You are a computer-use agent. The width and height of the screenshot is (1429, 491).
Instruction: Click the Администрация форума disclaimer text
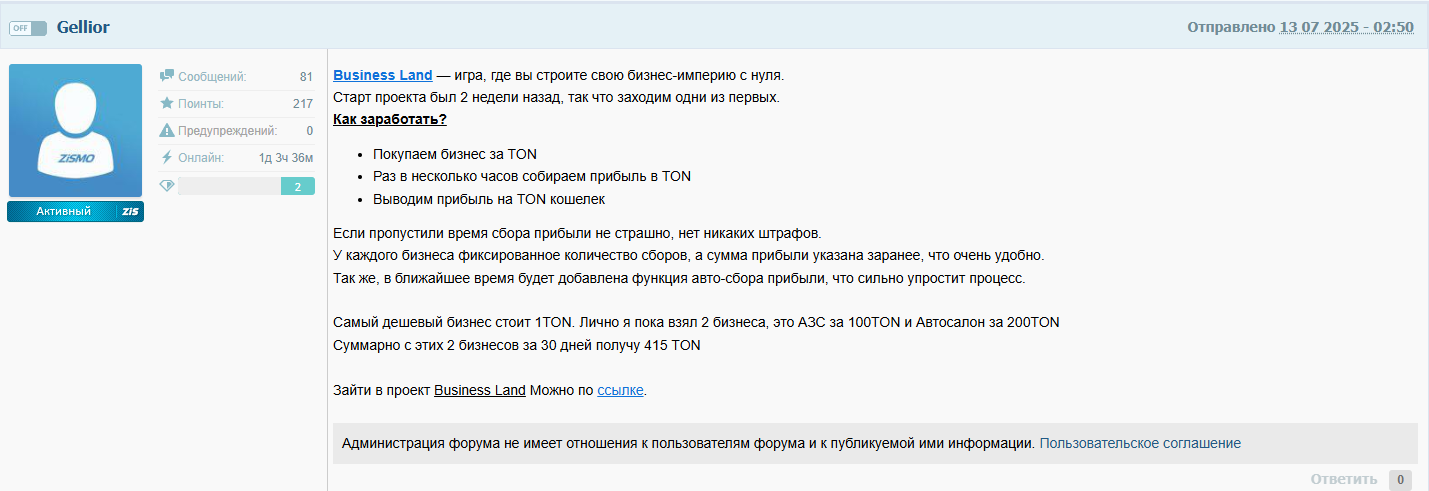point(688,443)
